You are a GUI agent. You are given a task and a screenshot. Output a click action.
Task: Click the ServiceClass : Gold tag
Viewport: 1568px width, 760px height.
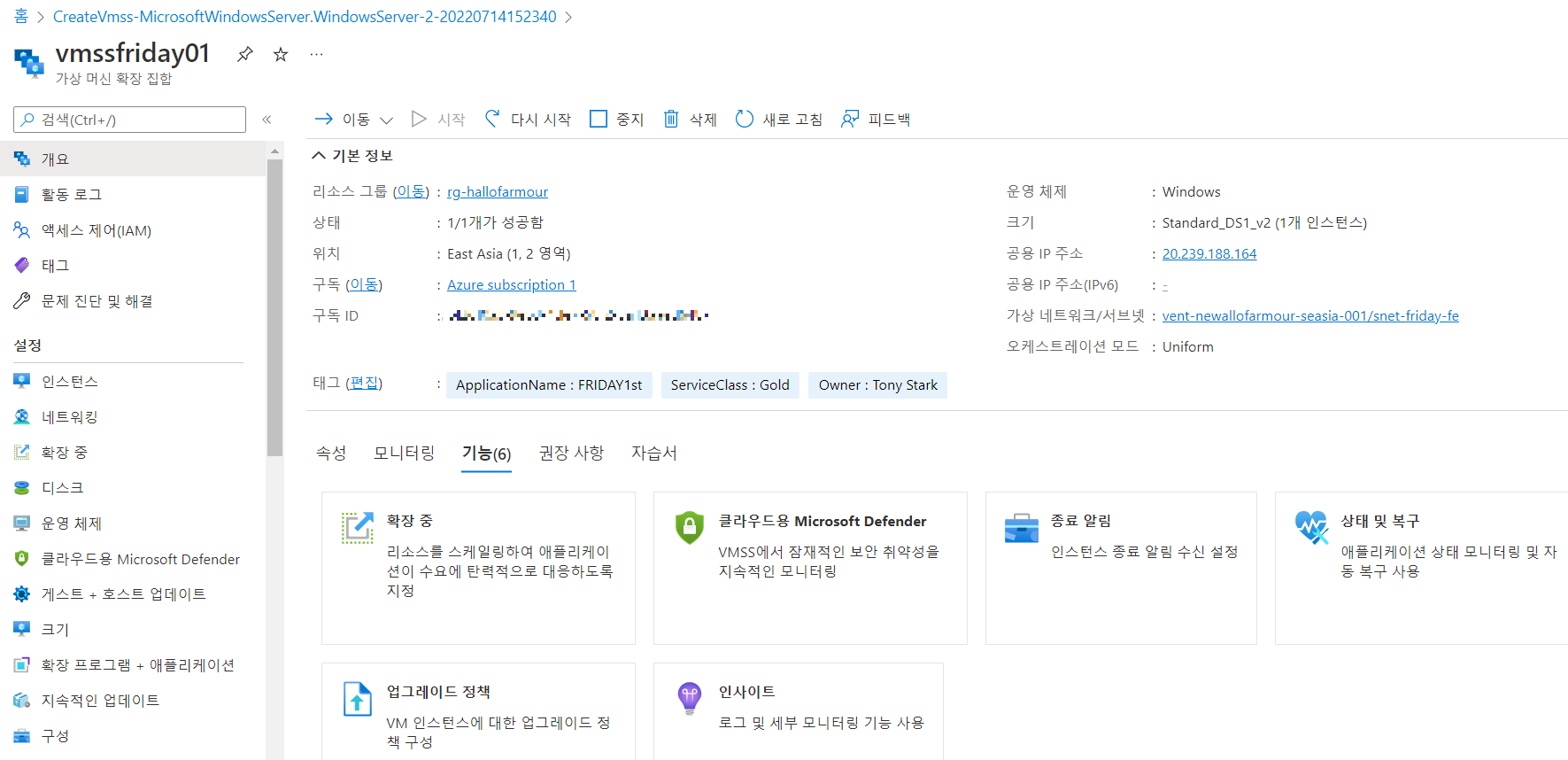click(730, 384)
